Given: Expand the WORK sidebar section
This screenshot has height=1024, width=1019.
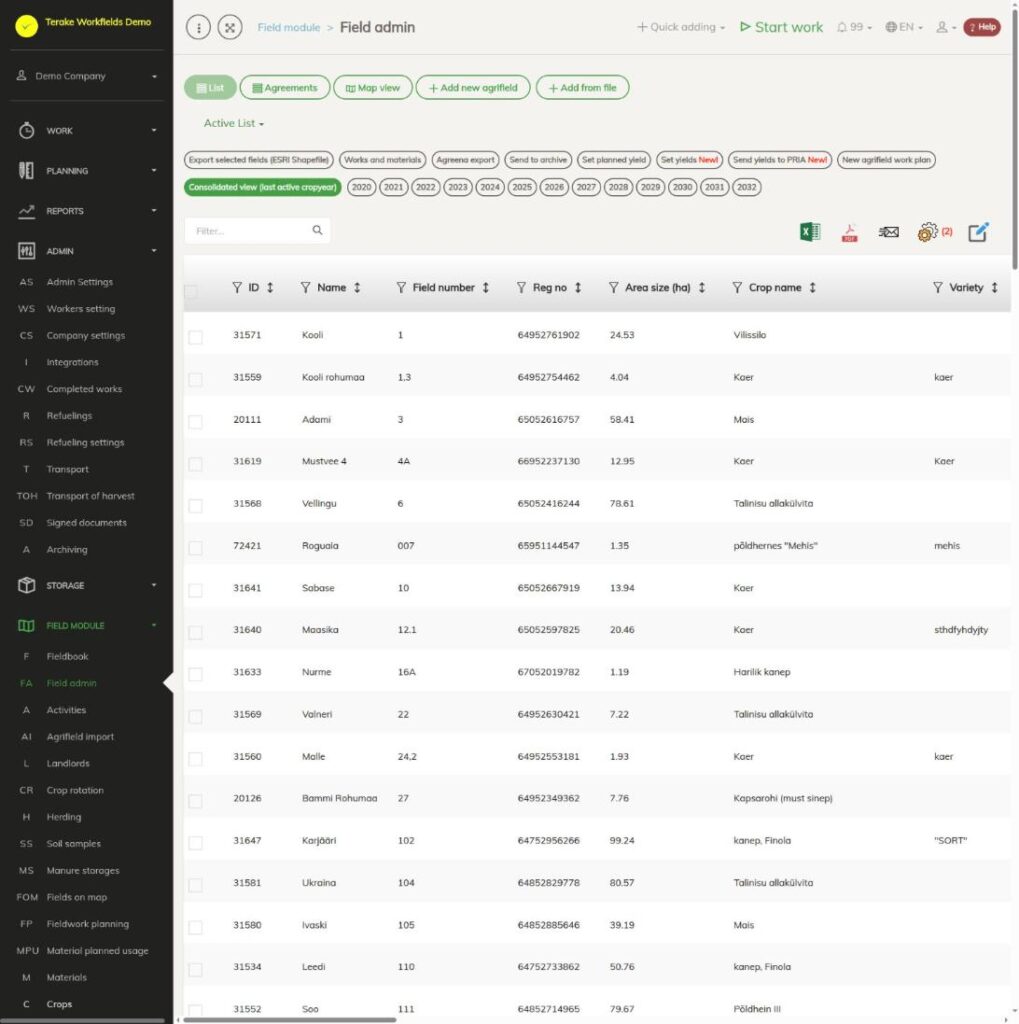Looking at the screenshot, I should click(x=87, y=131).
